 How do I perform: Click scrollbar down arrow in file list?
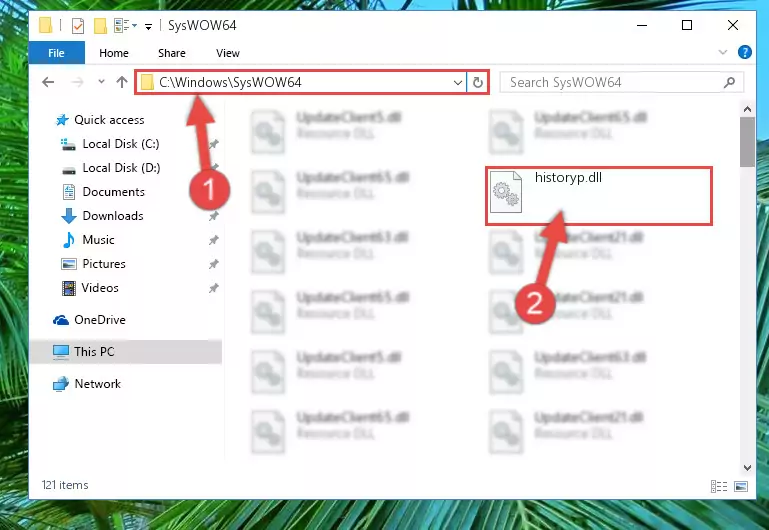tap(747, 468)
